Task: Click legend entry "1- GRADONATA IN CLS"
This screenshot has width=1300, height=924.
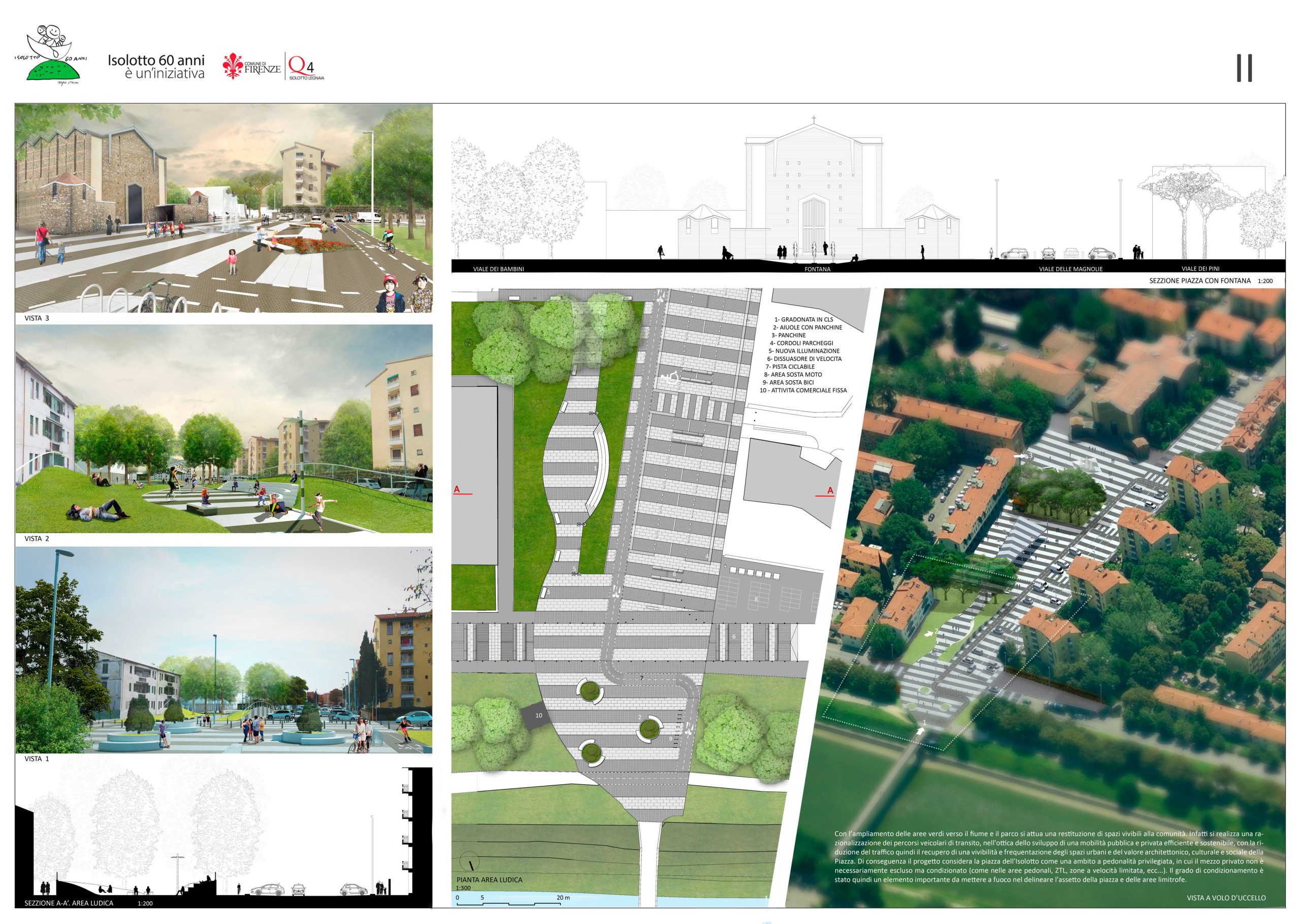Action: 803,320
